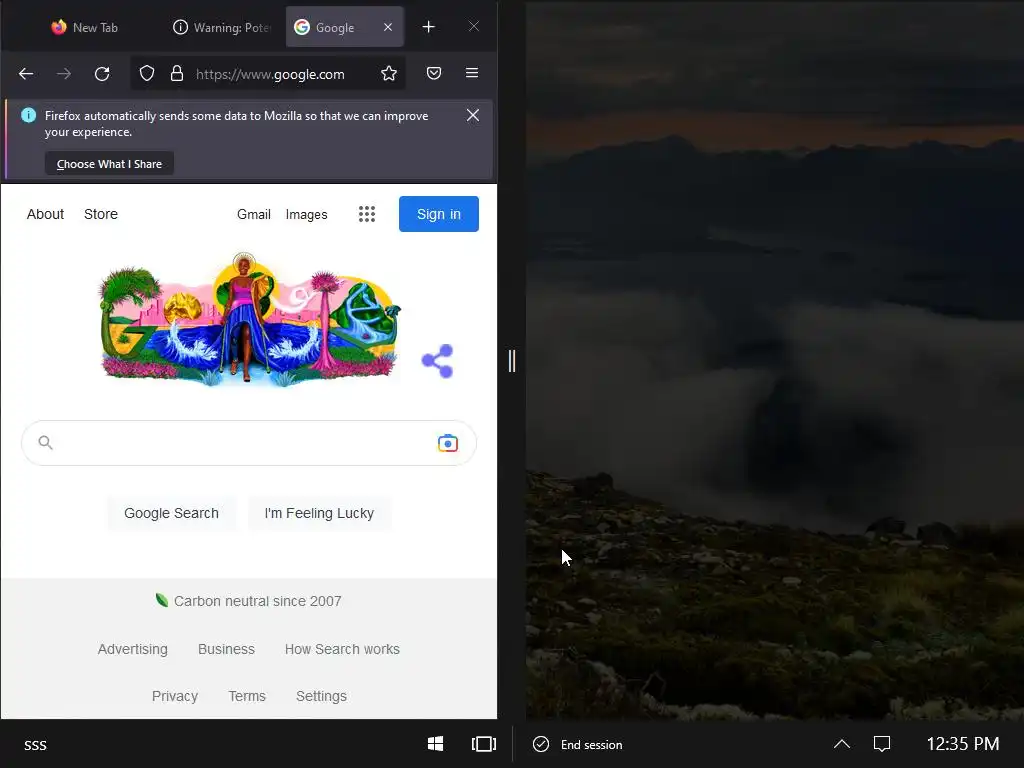Screen dimensions: 1024x768
Task: Open the Business footer link
Action: click(226, 649)
